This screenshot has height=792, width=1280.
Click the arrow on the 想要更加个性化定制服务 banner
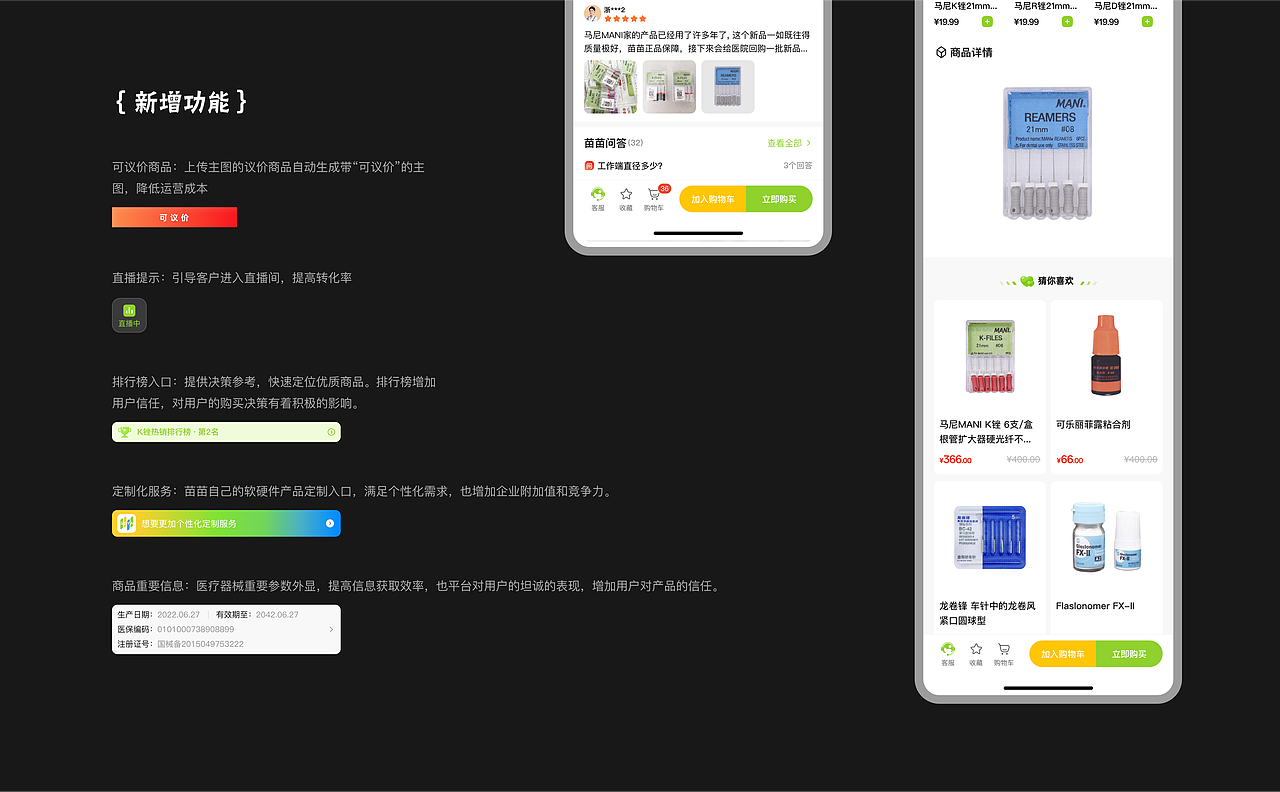(x=330, y=523)
